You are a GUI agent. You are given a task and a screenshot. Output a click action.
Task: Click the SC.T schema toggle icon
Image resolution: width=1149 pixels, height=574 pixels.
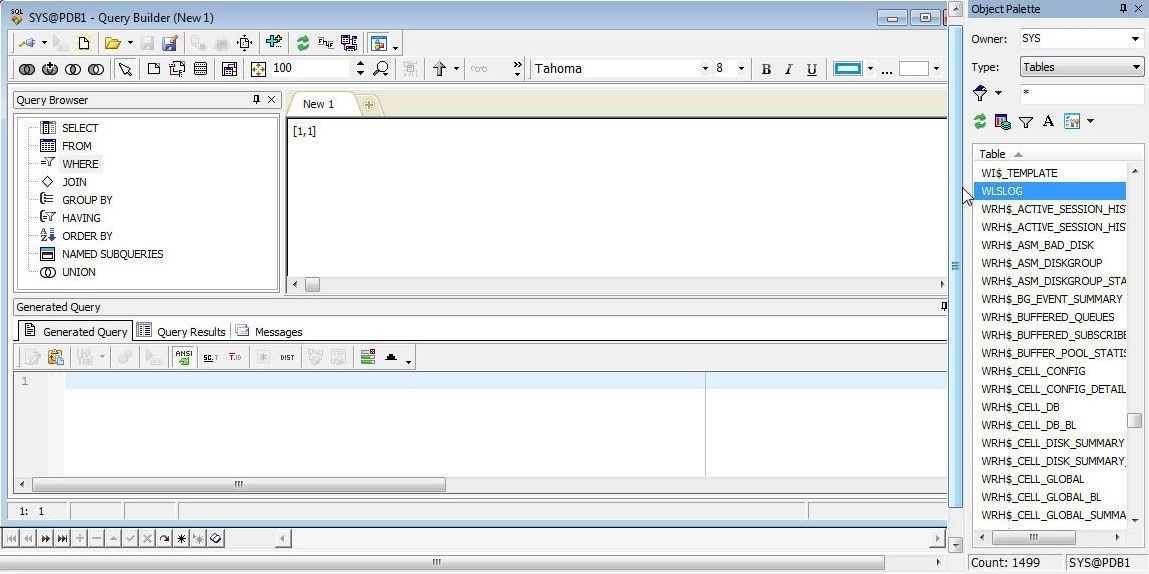pyautogui.click(x=210, y=357)
